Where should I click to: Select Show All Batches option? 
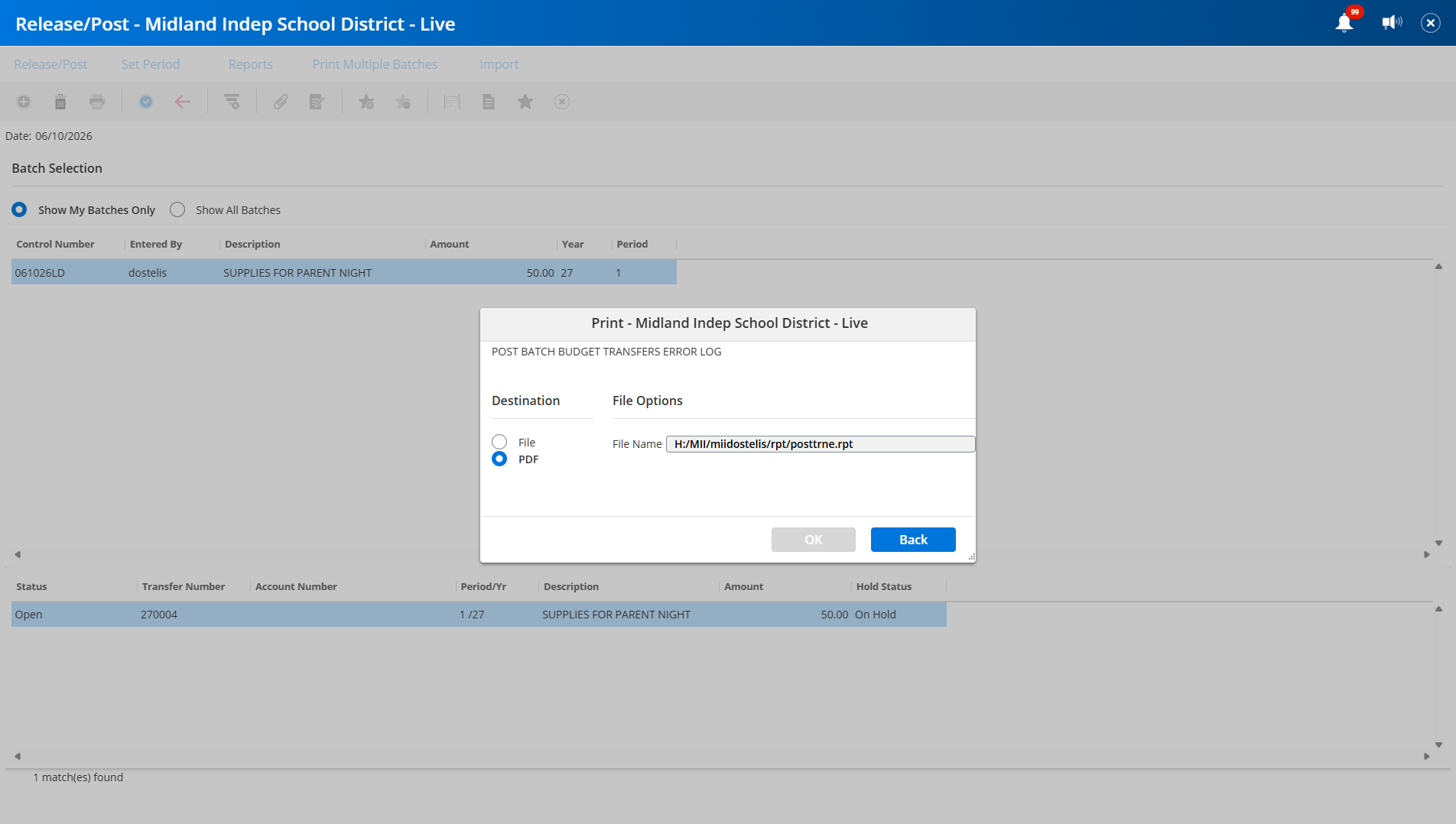(x=177, y=209)
